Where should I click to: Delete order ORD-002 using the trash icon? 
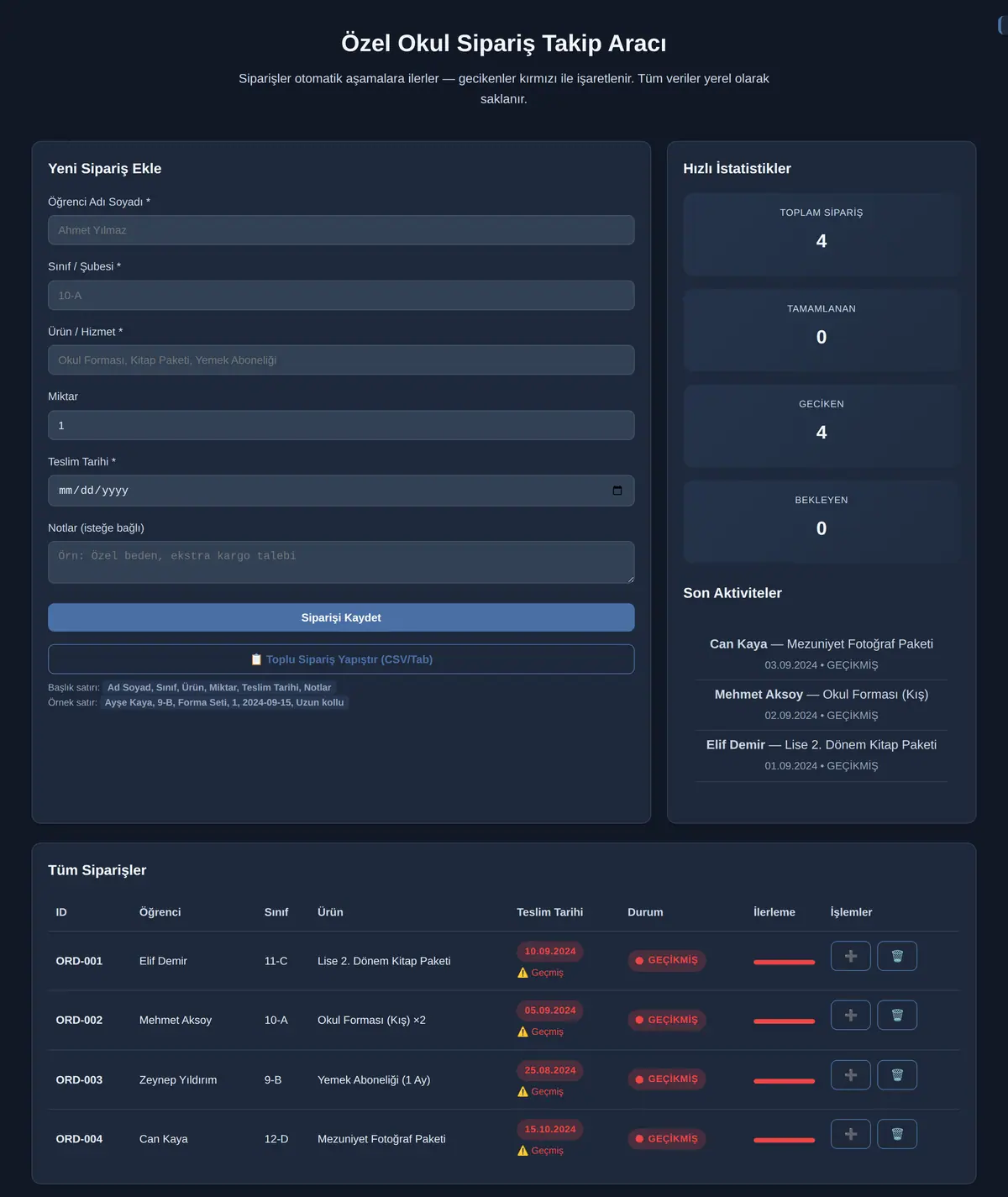[897, 1016]
